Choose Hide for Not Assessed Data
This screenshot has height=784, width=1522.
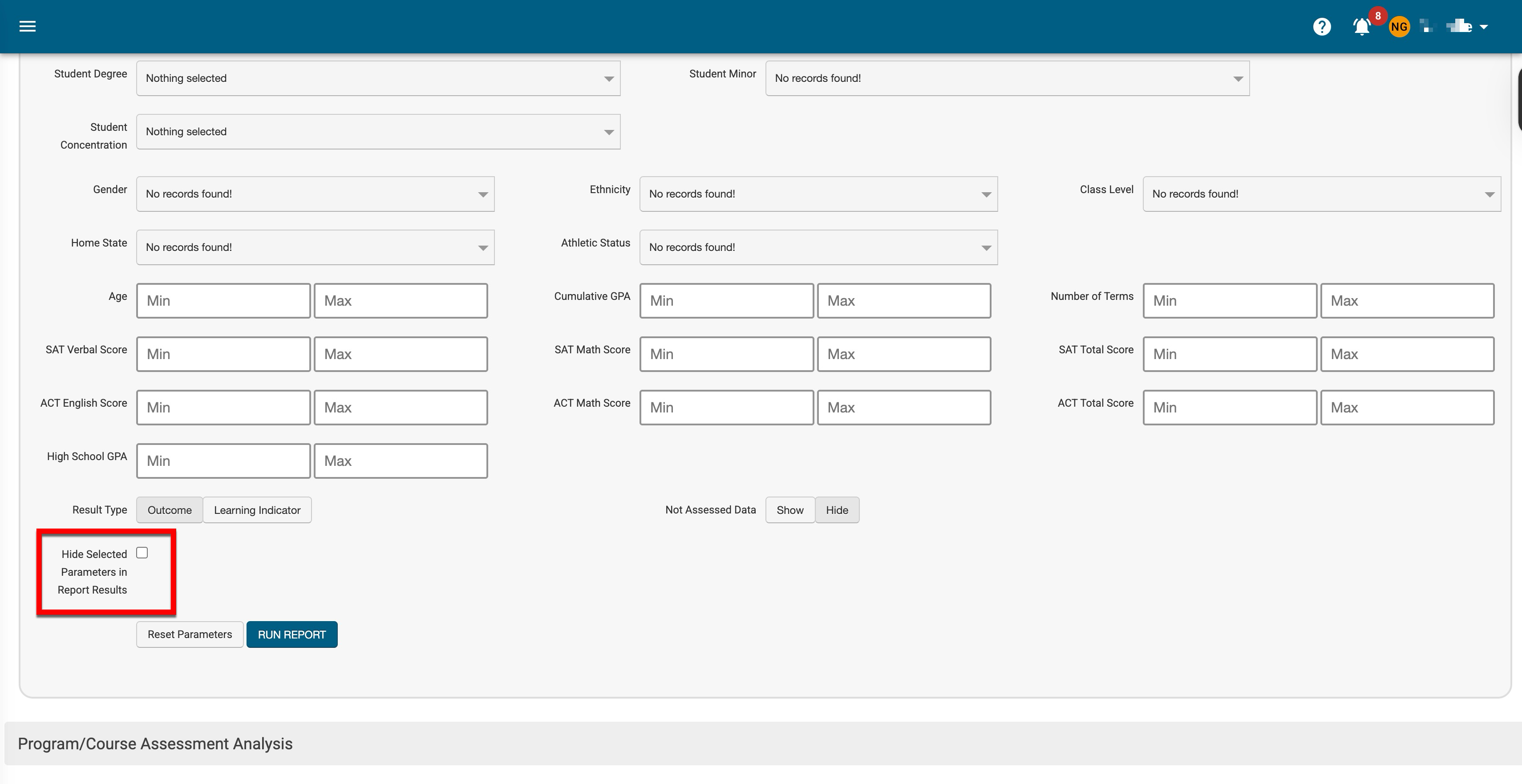pyautogui.click(x=837, y=510)
